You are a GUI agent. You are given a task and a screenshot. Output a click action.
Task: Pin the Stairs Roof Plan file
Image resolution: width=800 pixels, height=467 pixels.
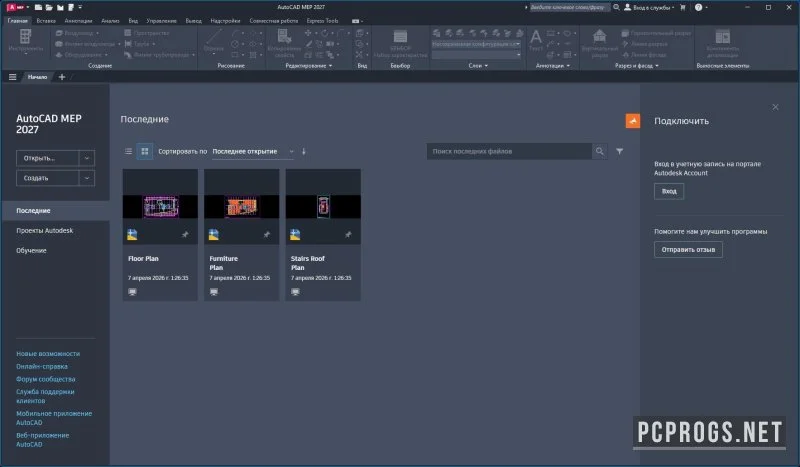point(348,235)
